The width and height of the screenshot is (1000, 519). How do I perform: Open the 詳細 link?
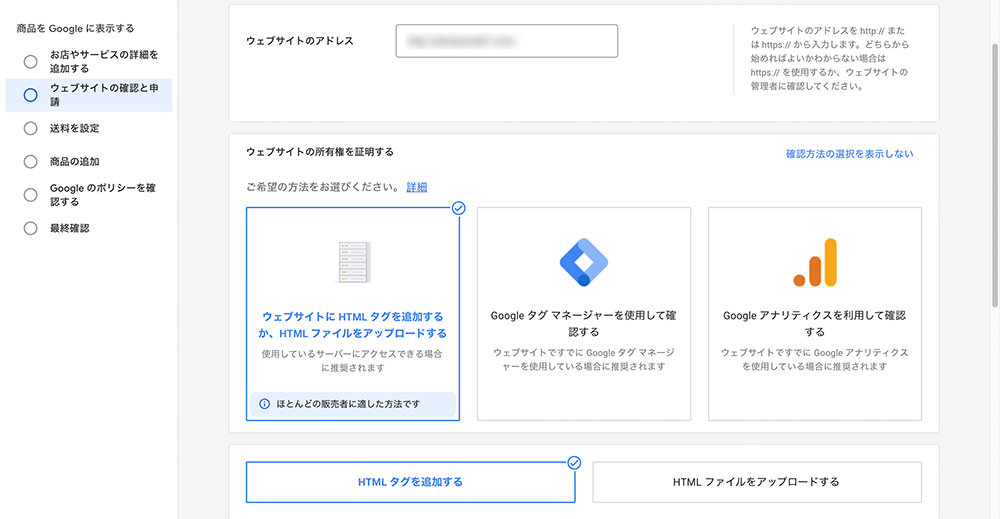click(x=417, y=187)
